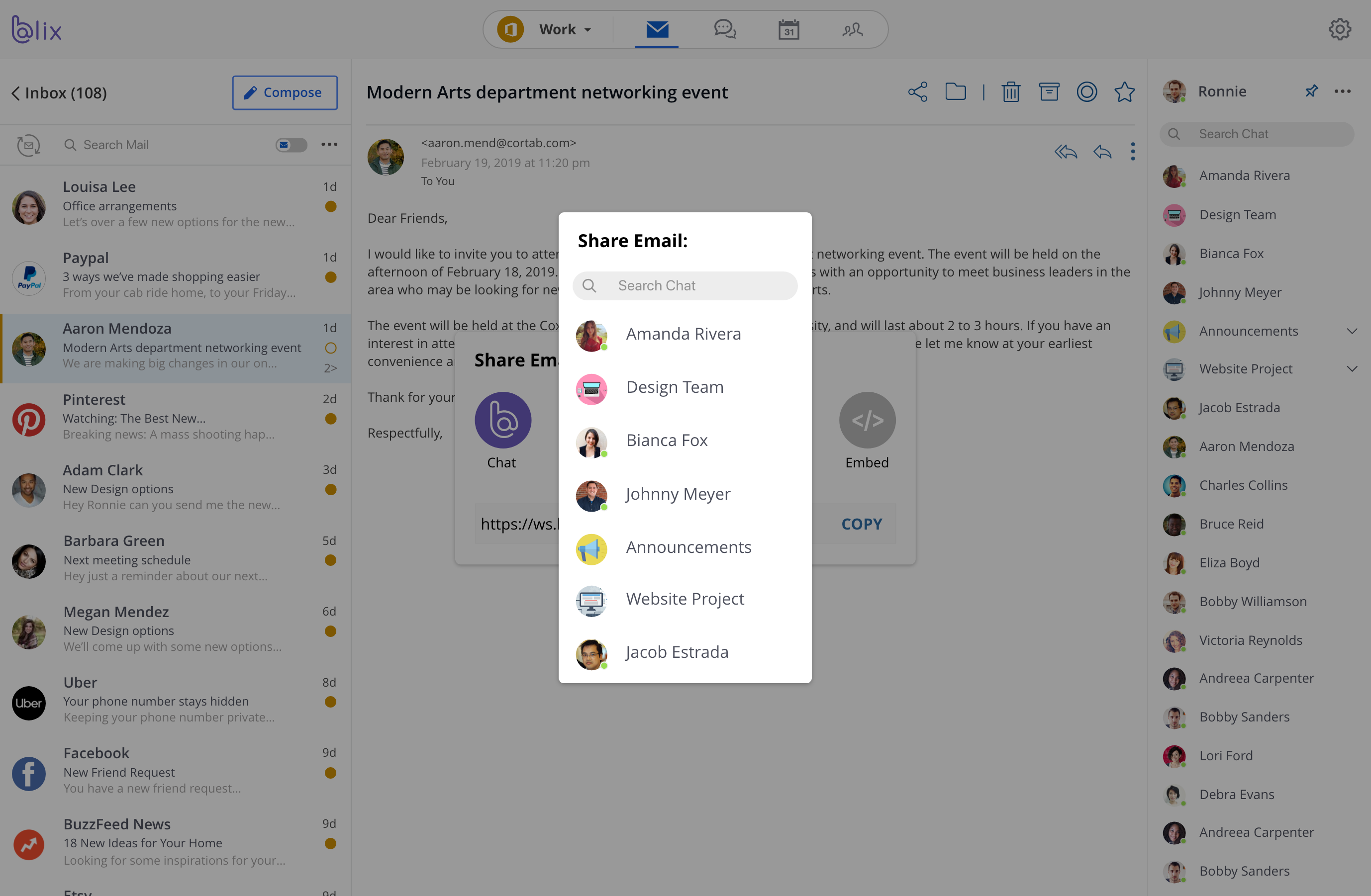The height and width of the screenshot is (896, 1371).
Task: Toggle read status dot on Facebook email
Action: point(331,773)
